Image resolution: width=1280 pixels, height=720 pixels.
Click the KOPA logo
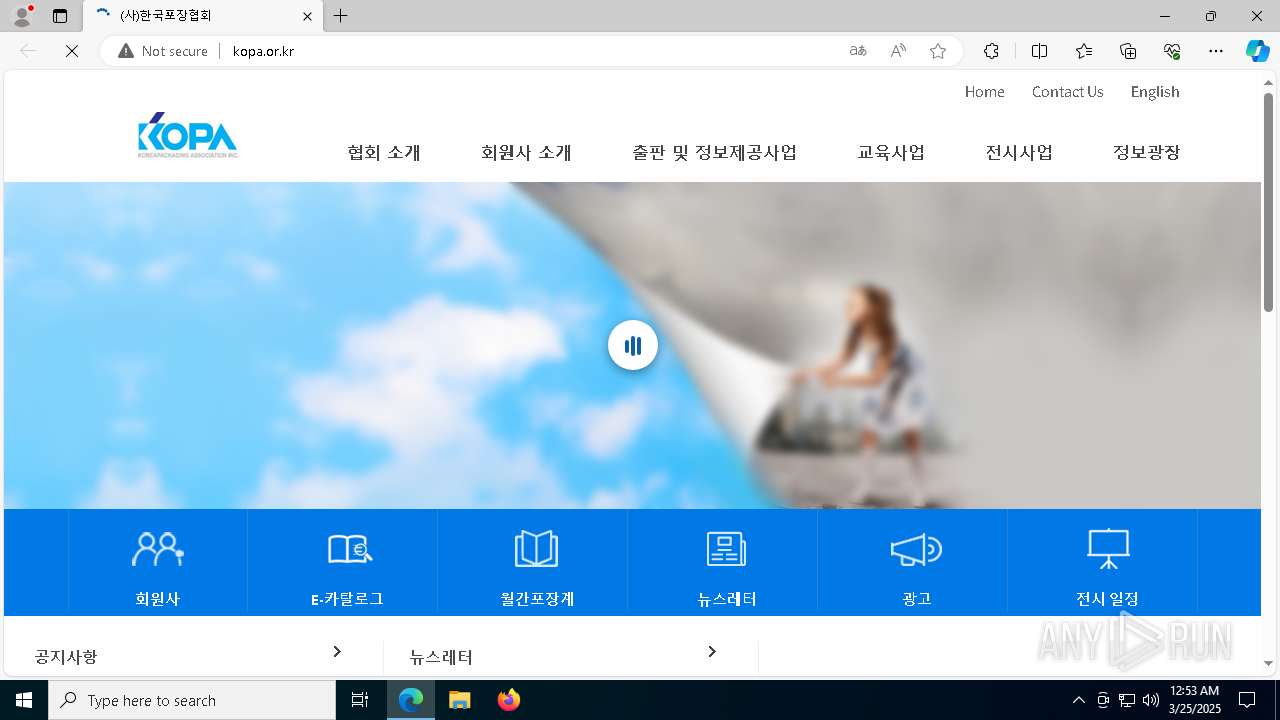click(188, 135)
